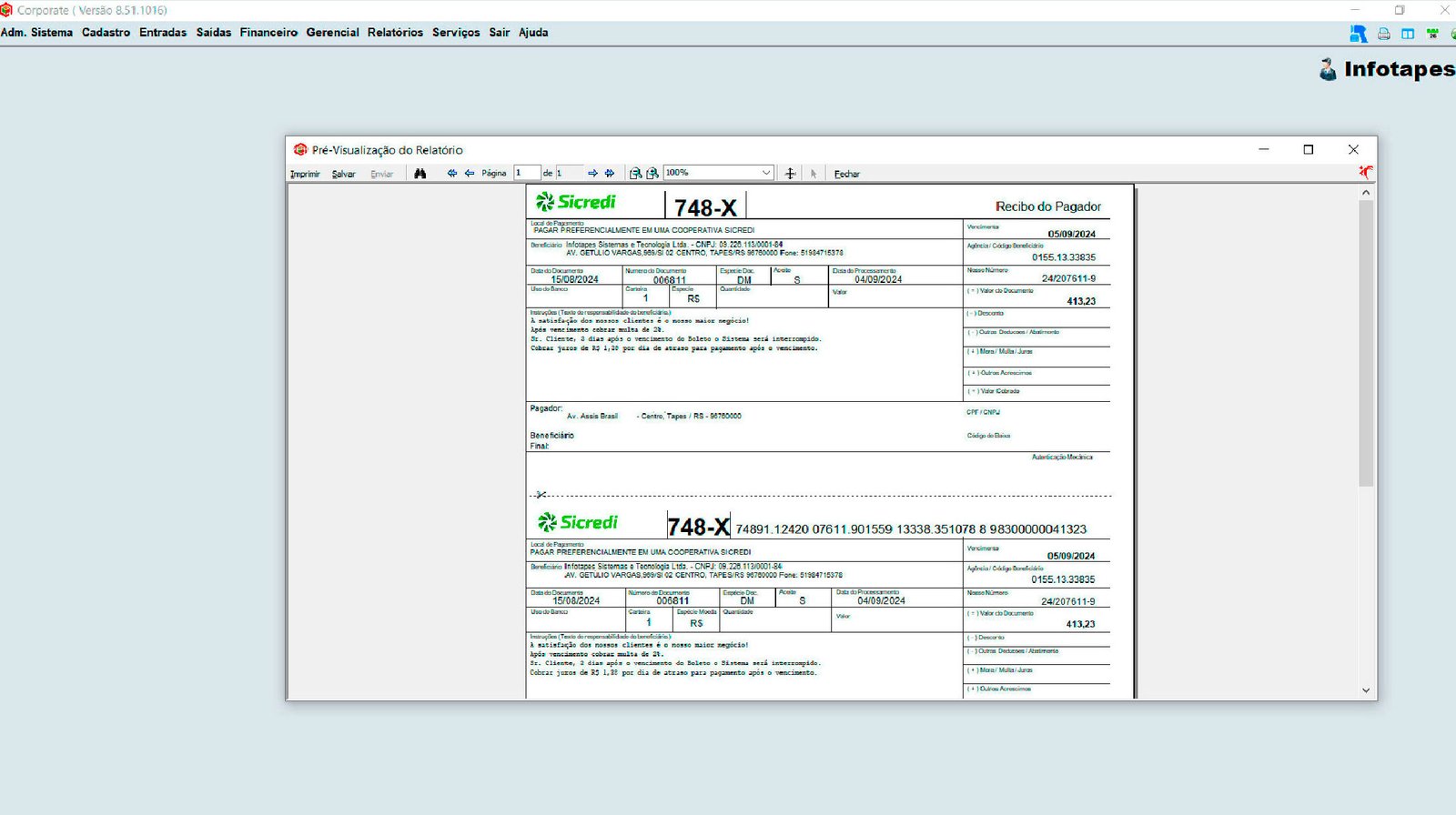Minimize the Pré-Visualização do Relatório window
The height and width of the screenshot is (815, 1456).
1264,149
